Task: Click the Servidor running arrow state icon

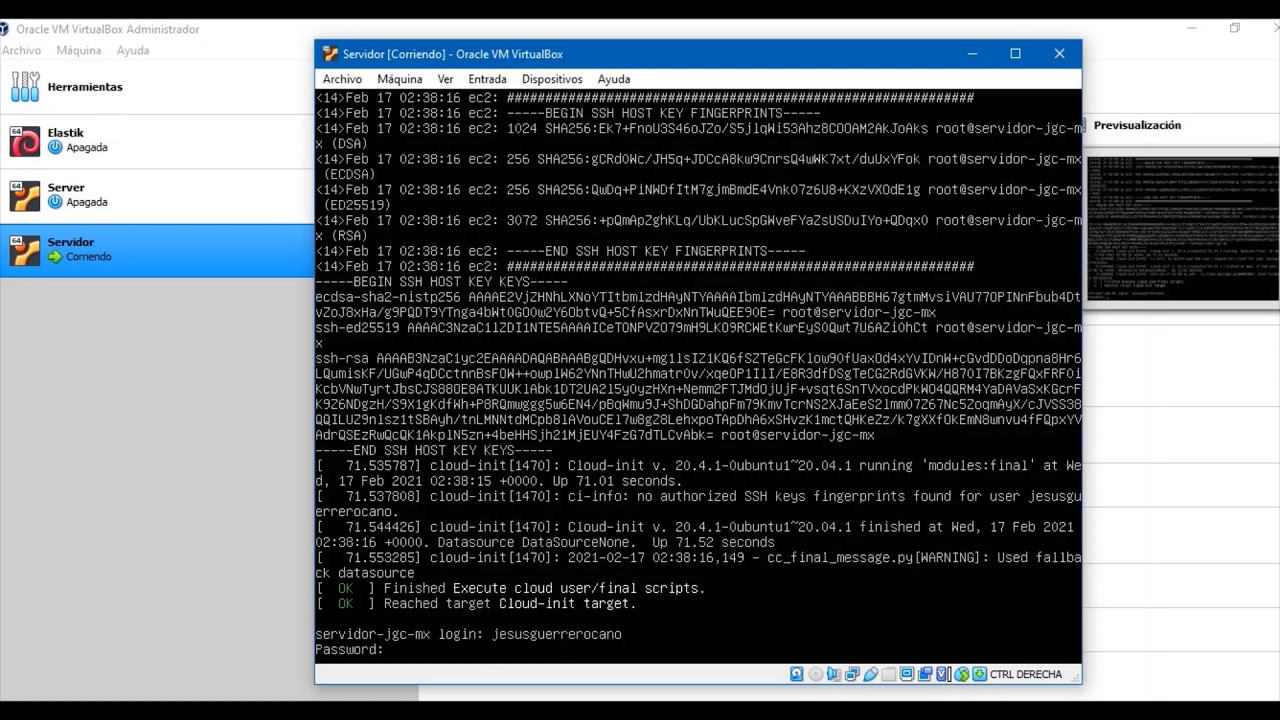Action: (55, 257)
